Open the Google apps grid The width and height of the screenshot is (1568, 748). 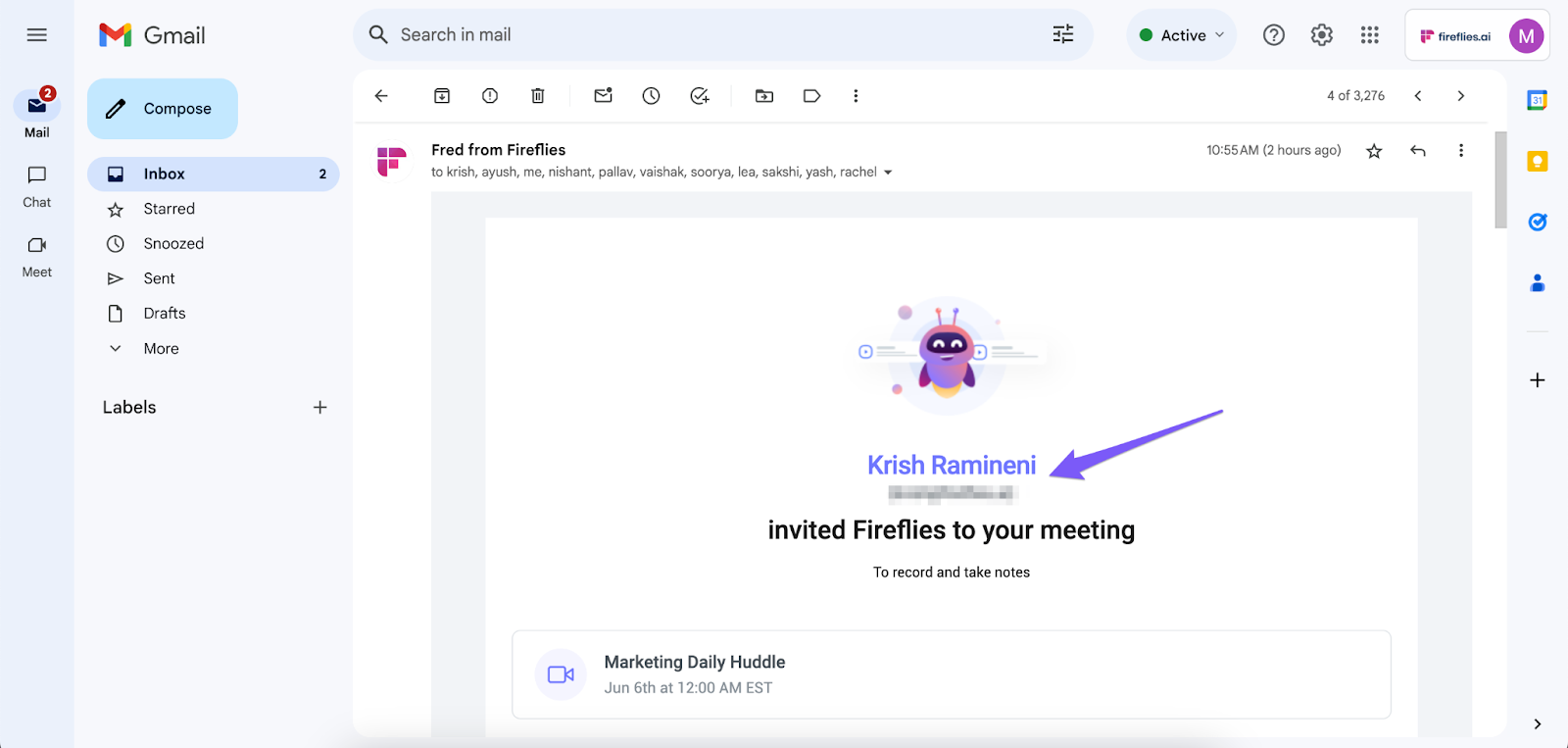pos(1370,35)
